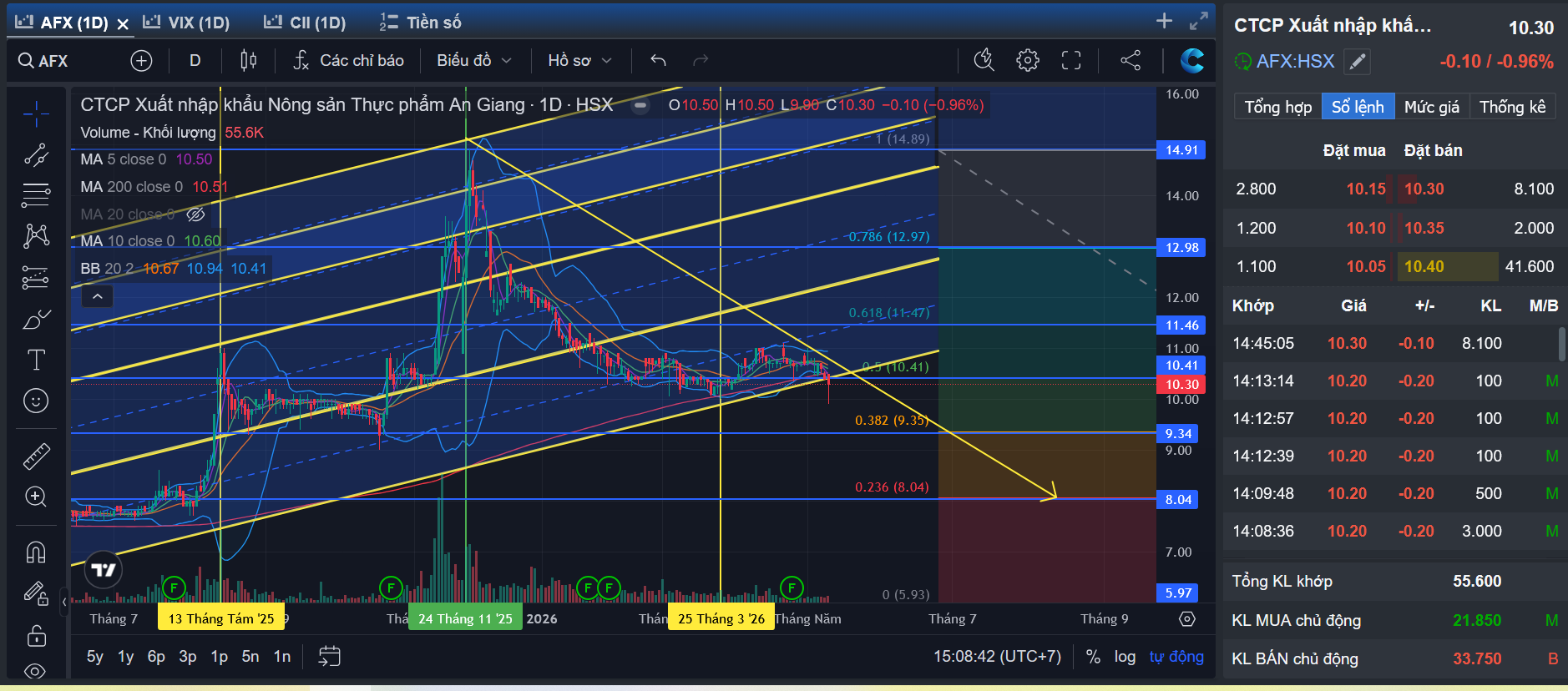This screenshot has width=1568, height=691.
Task: Open the candlestick chart style selector
Action: click(248, 60)
